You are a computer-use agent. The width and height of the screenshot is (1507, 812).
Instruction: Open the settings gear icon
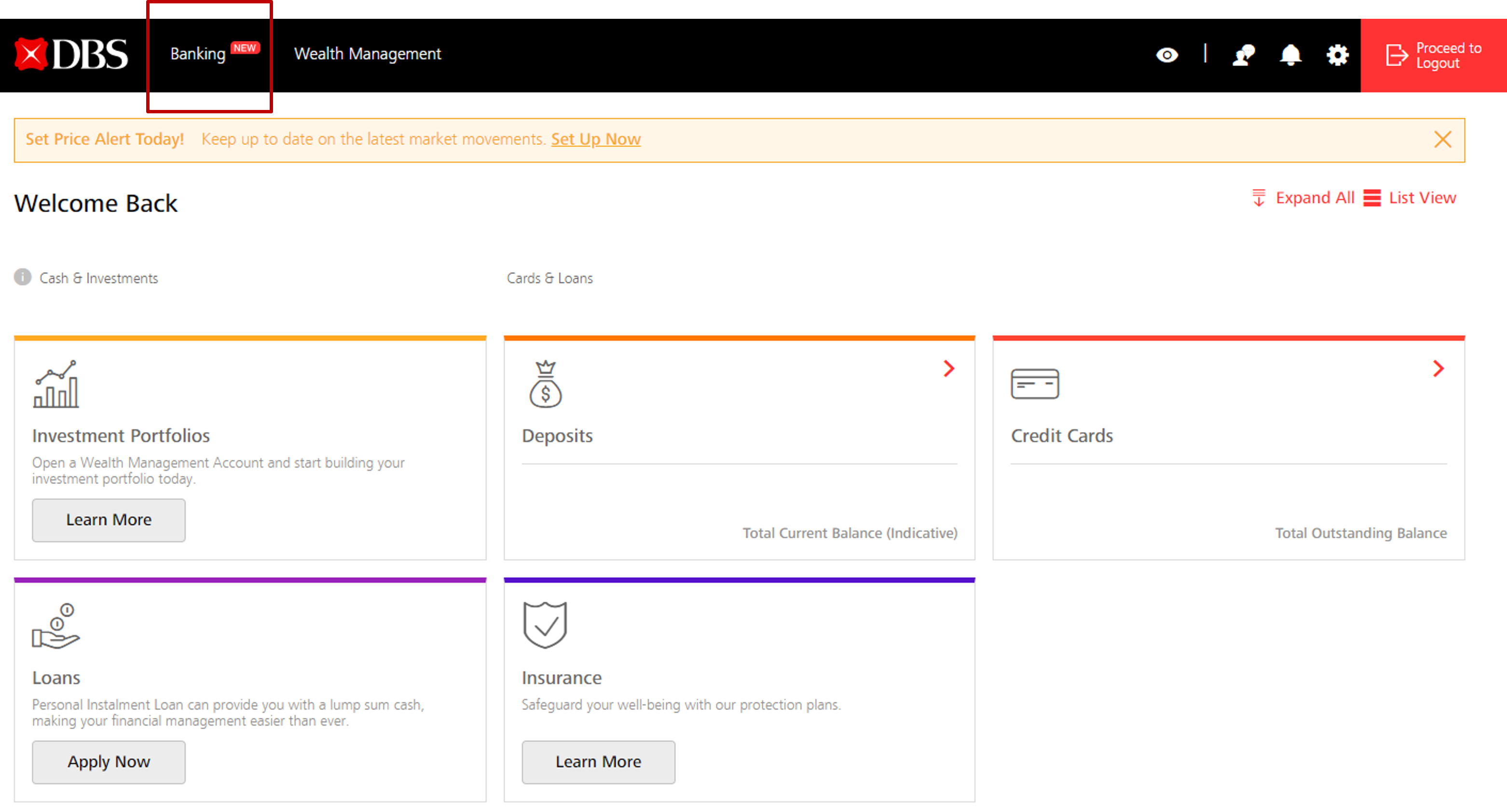click(x=1337, y=55)
